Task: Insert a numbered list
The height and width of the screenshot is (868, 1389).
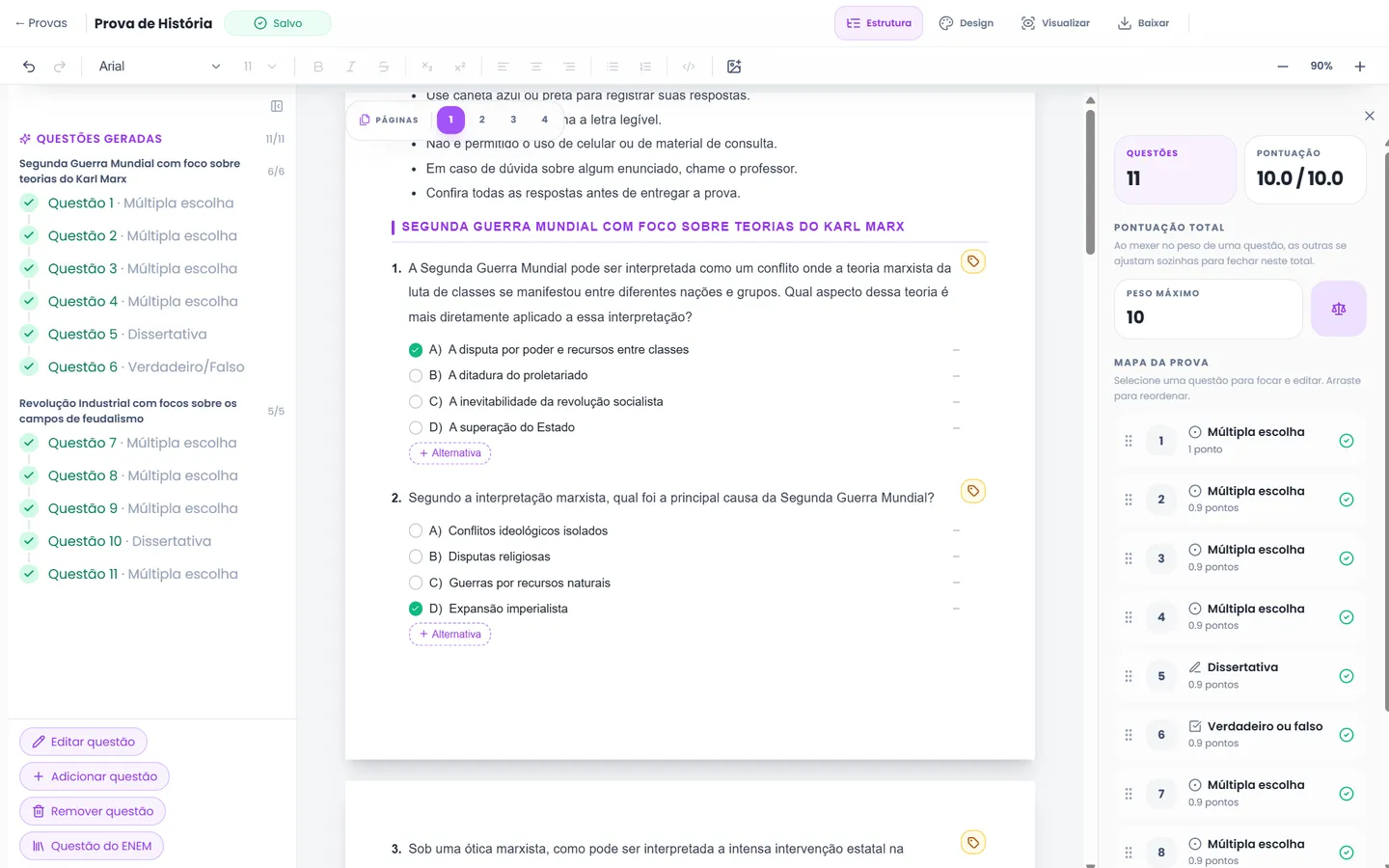Action: 645,67
